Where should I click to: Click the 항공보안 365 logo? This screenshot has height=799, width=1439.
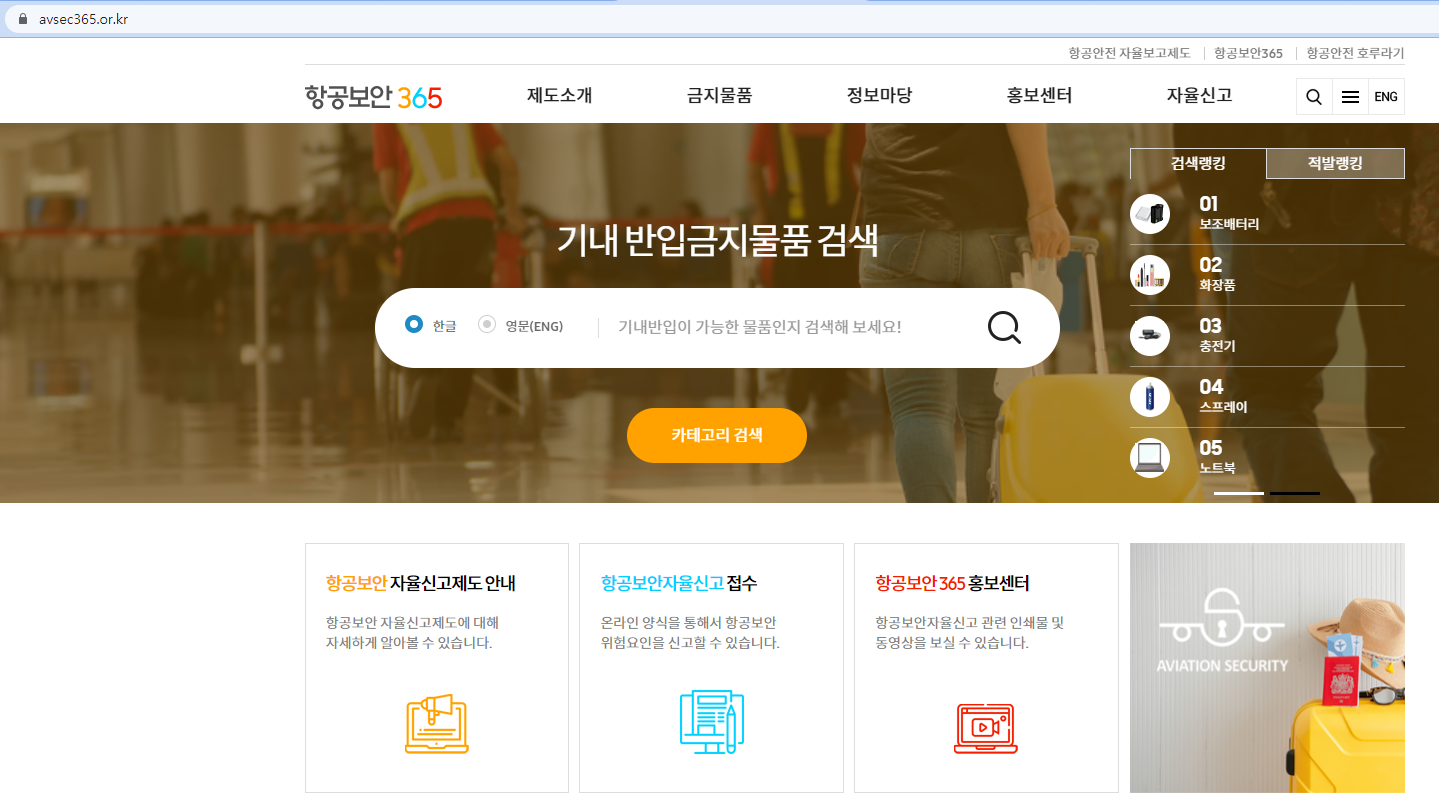373,97
